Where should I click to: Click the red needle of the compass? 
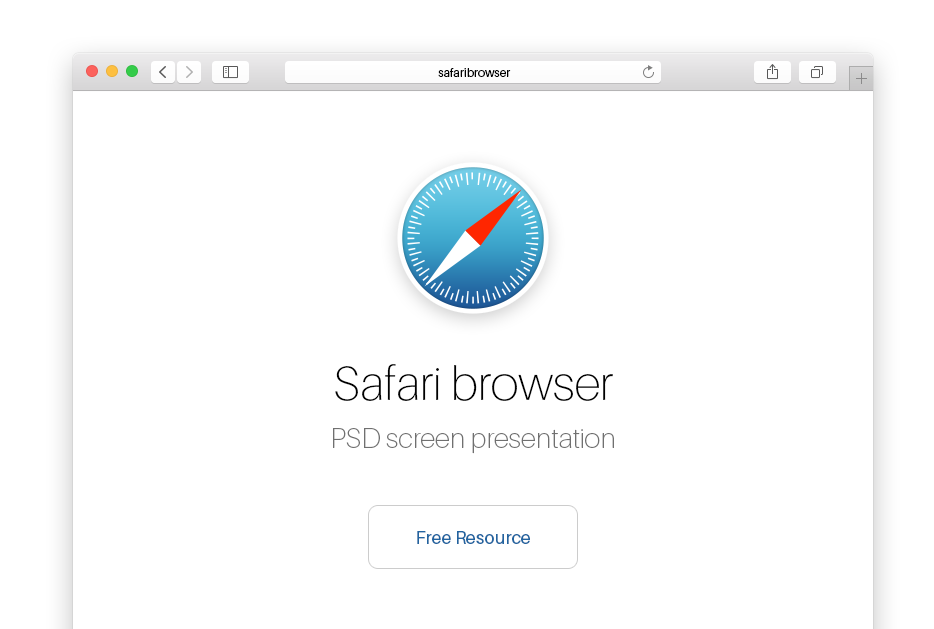(x=493, y=217)
